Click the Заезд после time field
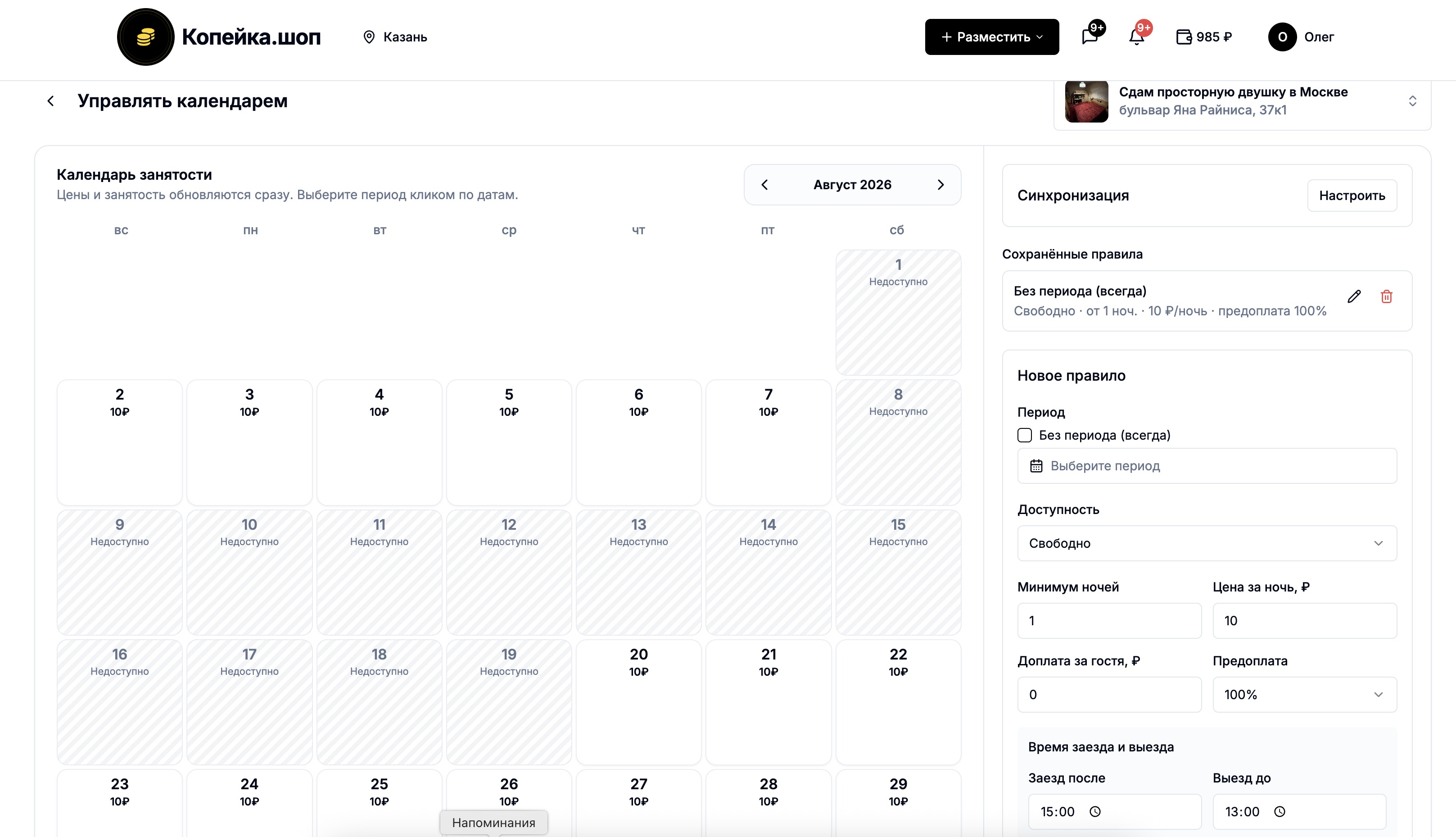 (x=1114, y=812)
